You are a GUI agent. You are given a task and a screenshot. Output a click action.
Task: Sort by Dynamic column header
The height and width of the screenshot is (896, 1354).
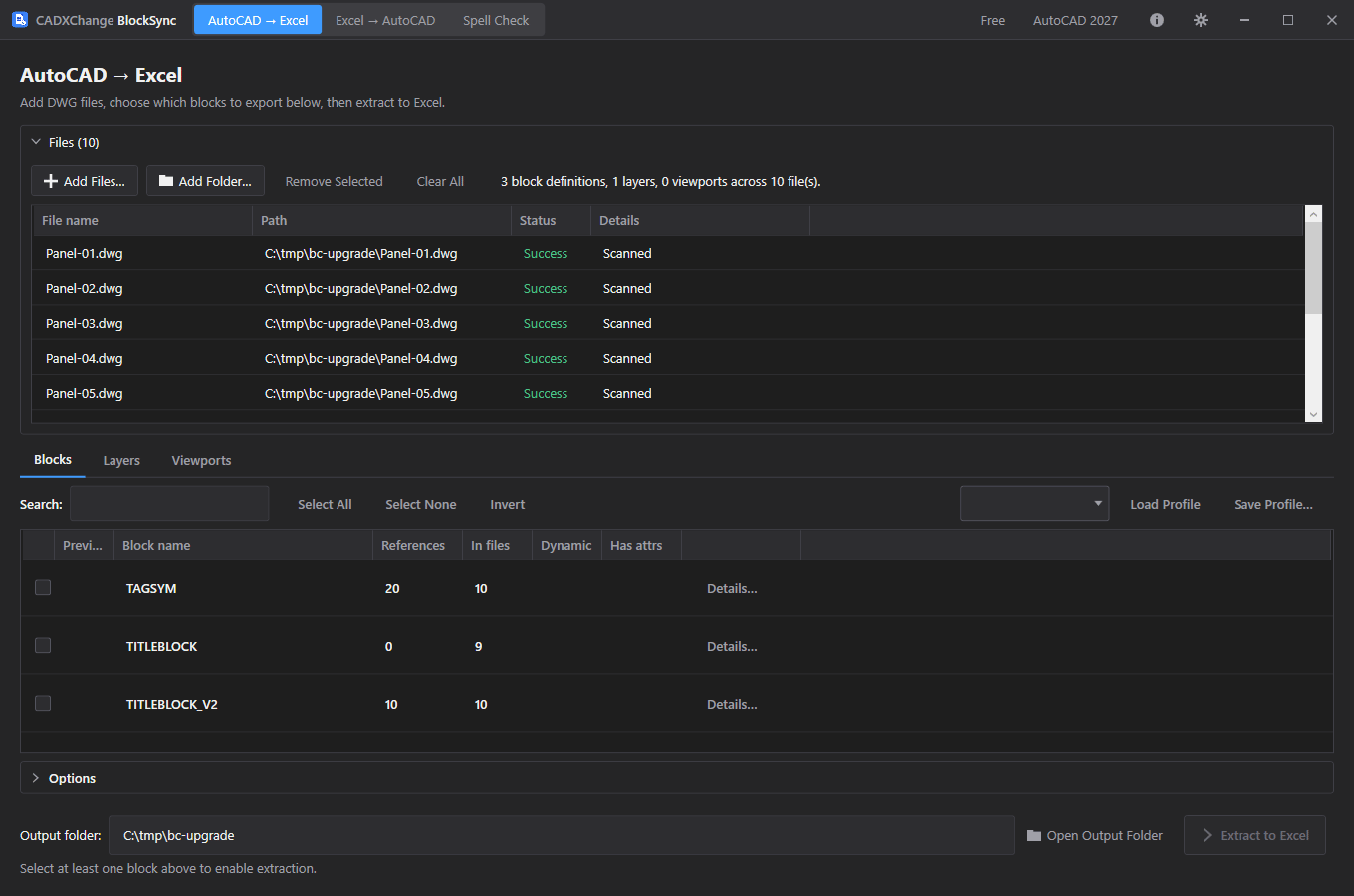coord(566,545)
